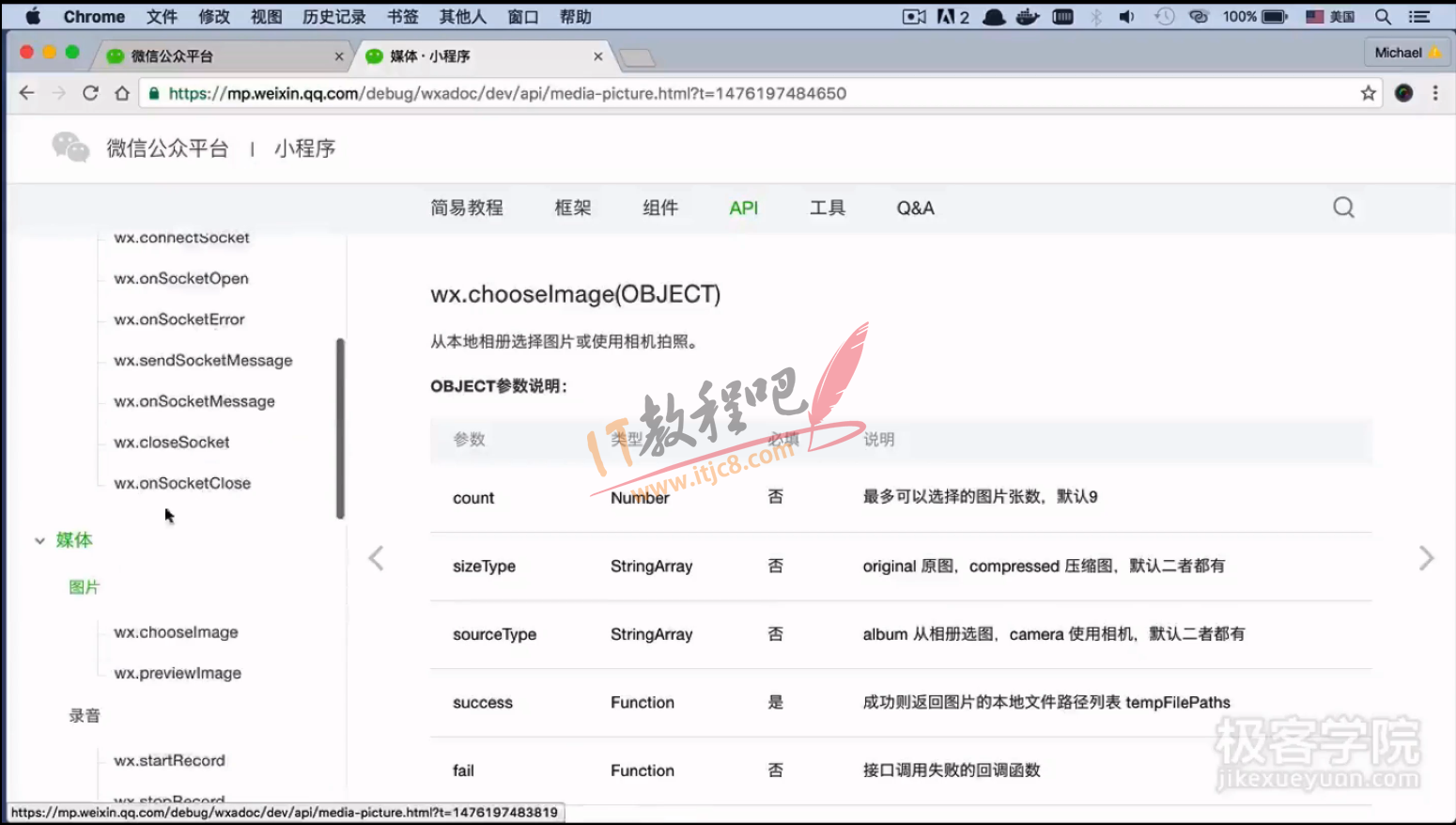Click the secure lock icon in the address bar

[x=153, y=93]
